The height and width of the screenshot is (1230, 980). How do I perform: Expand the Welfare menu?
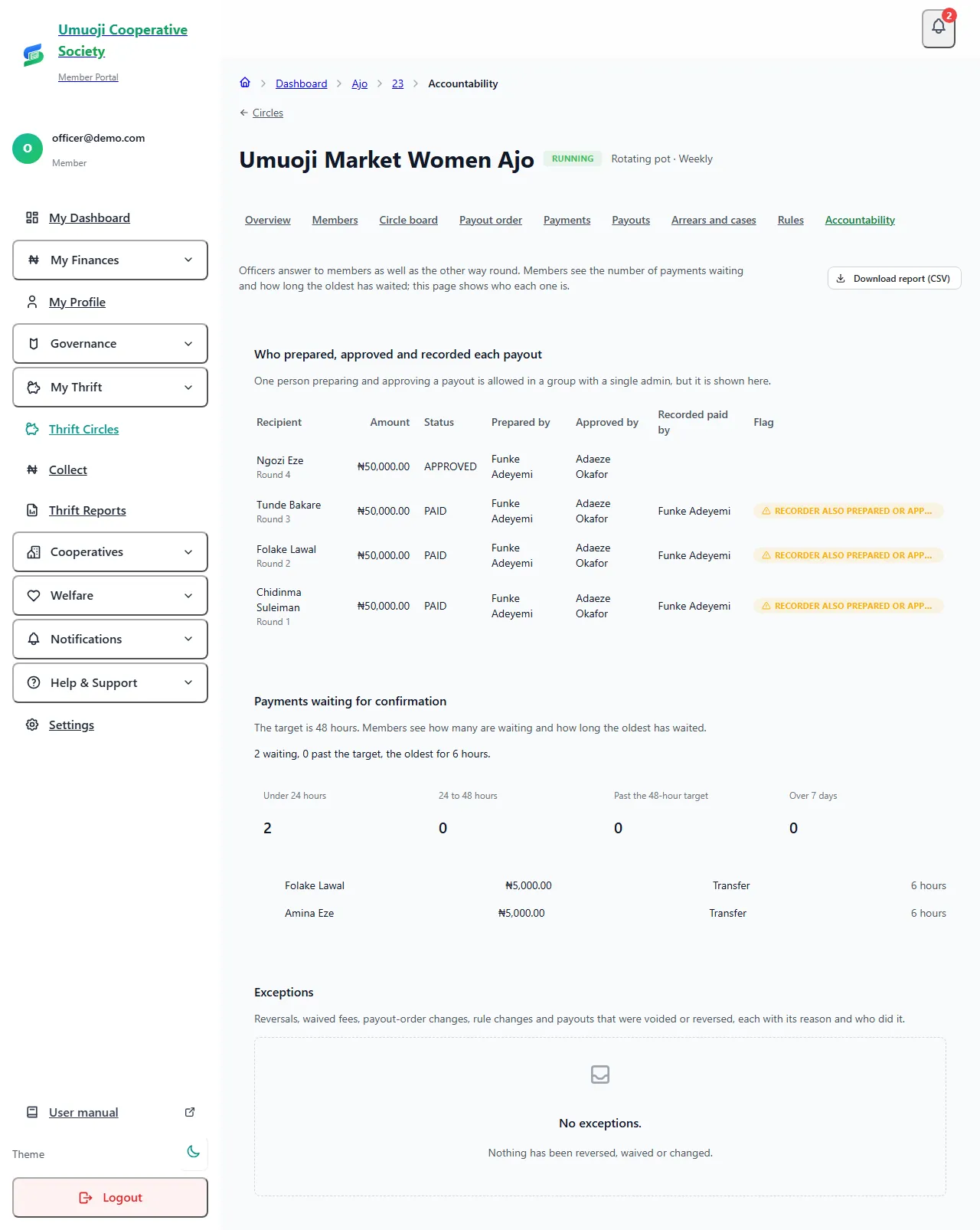[110, 595]
